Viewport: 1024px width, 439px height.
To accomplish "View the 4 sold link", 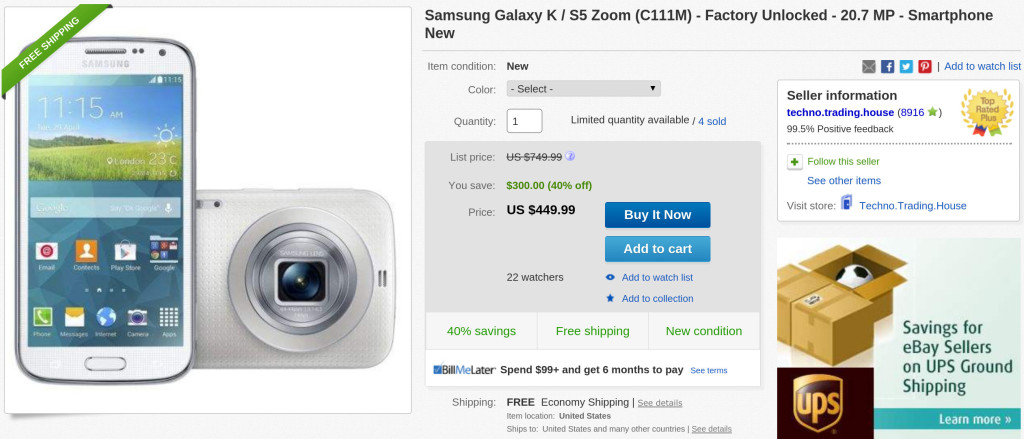I will pyautogui.click(x=712, y=121).
